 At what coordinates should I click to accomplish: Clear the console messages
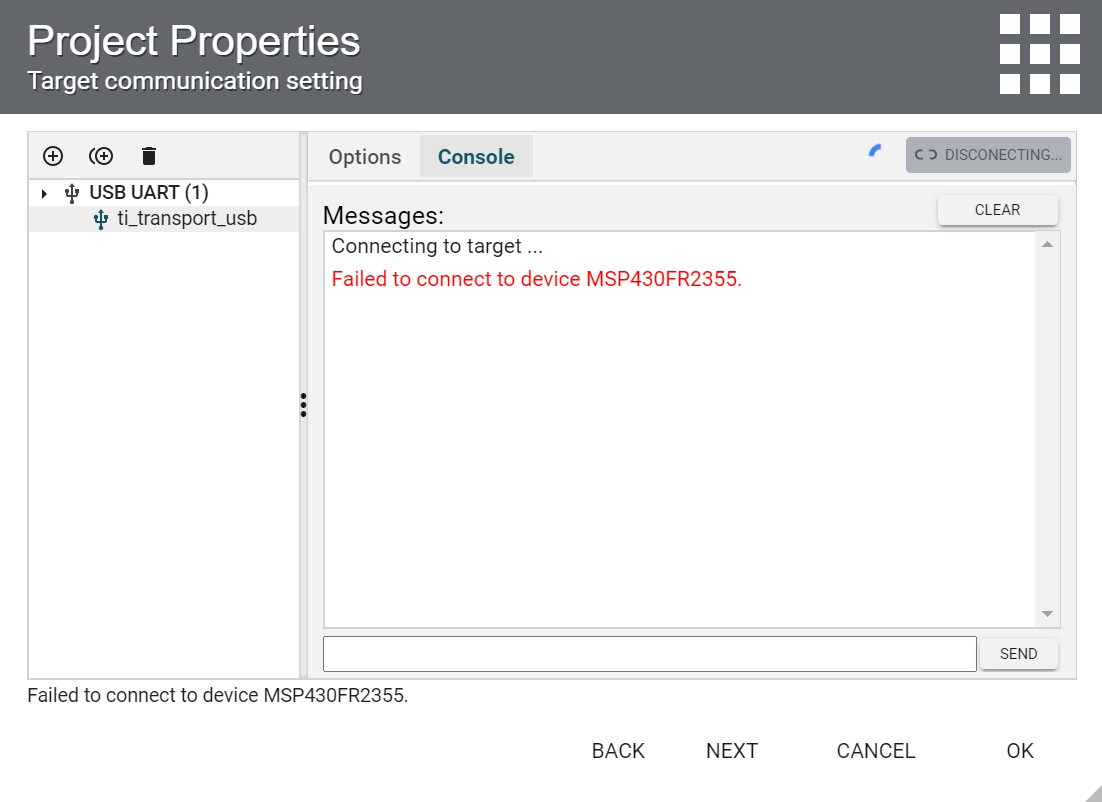pyautogui.click(x=997, y=210)
